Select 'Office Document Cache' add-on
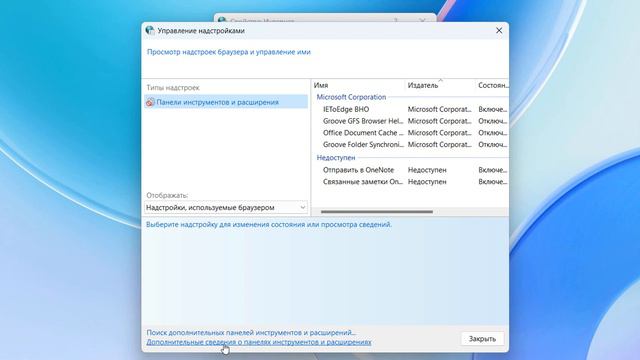 click(x=363, y=133)
